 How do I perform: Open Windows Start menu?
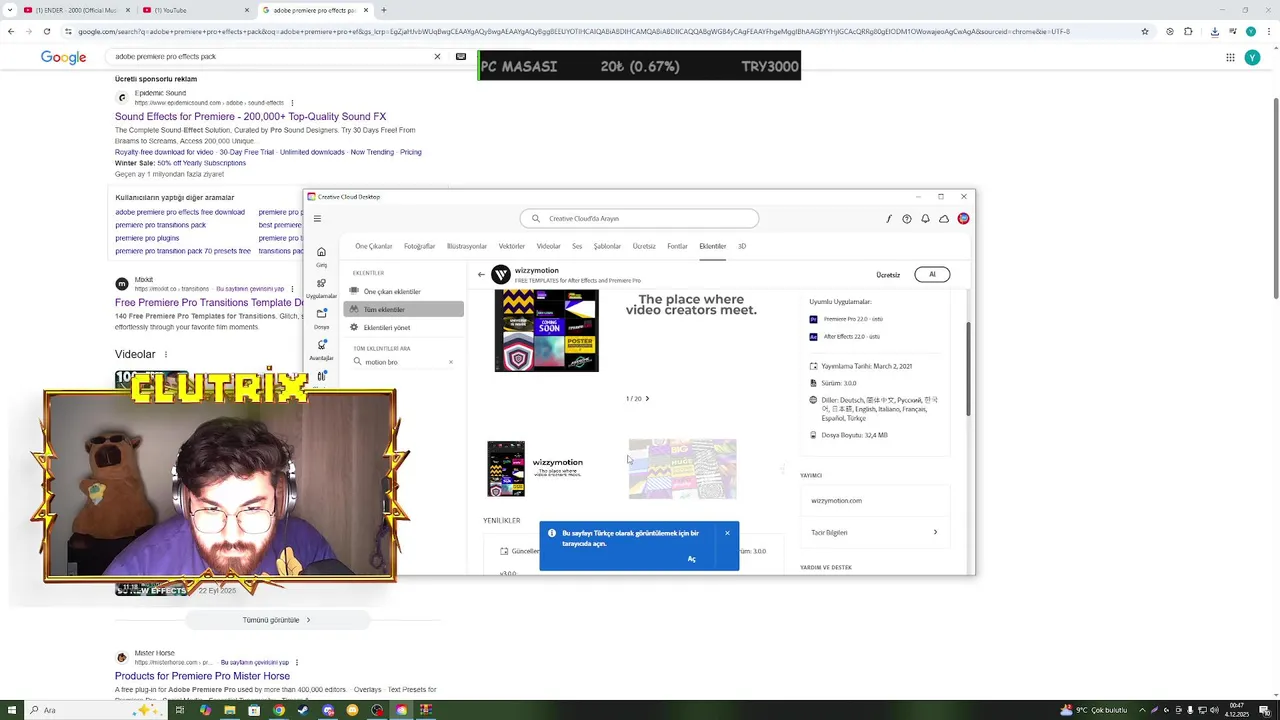pyautogui.click(x=11, y=710)
